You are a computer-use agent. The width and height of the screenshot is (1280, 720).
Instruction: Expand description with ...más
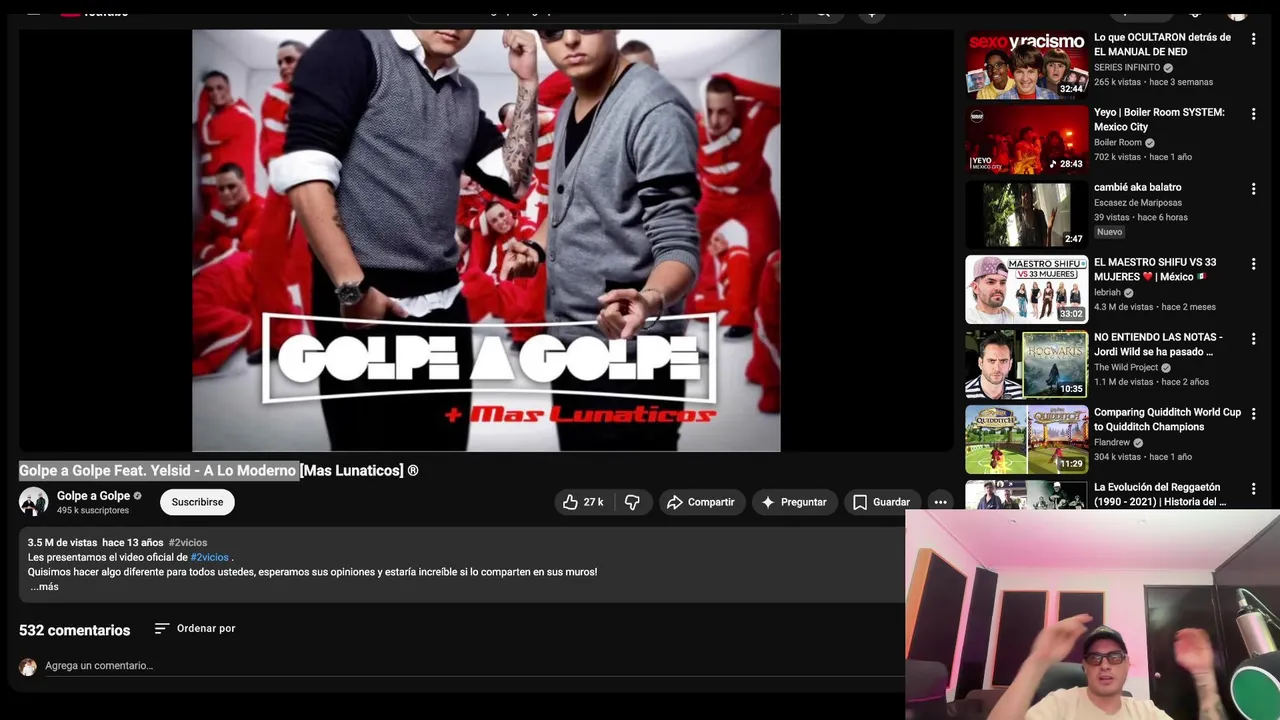(44, 587)
